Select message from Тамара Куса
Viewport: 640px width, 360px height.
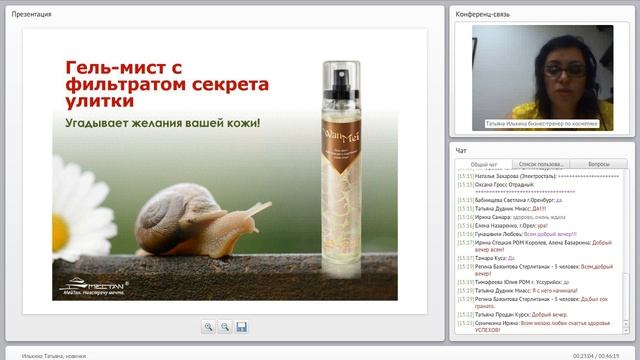(486, 258)
